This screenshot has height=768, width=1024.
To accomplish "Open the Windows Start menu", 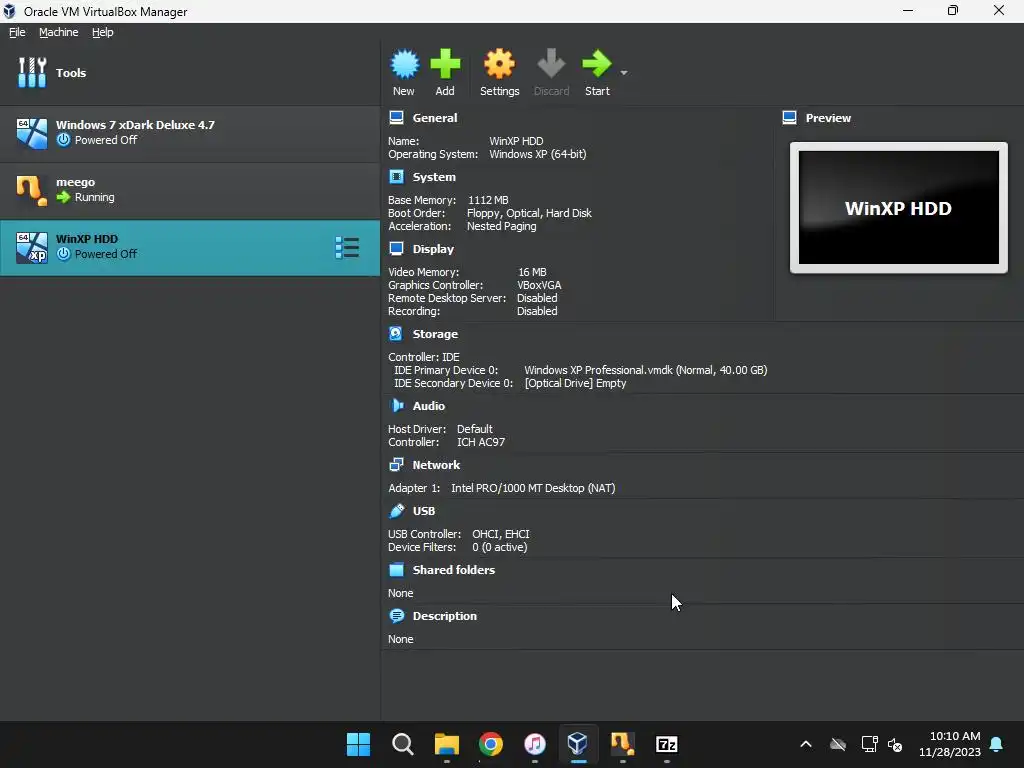I will (359, 744).
